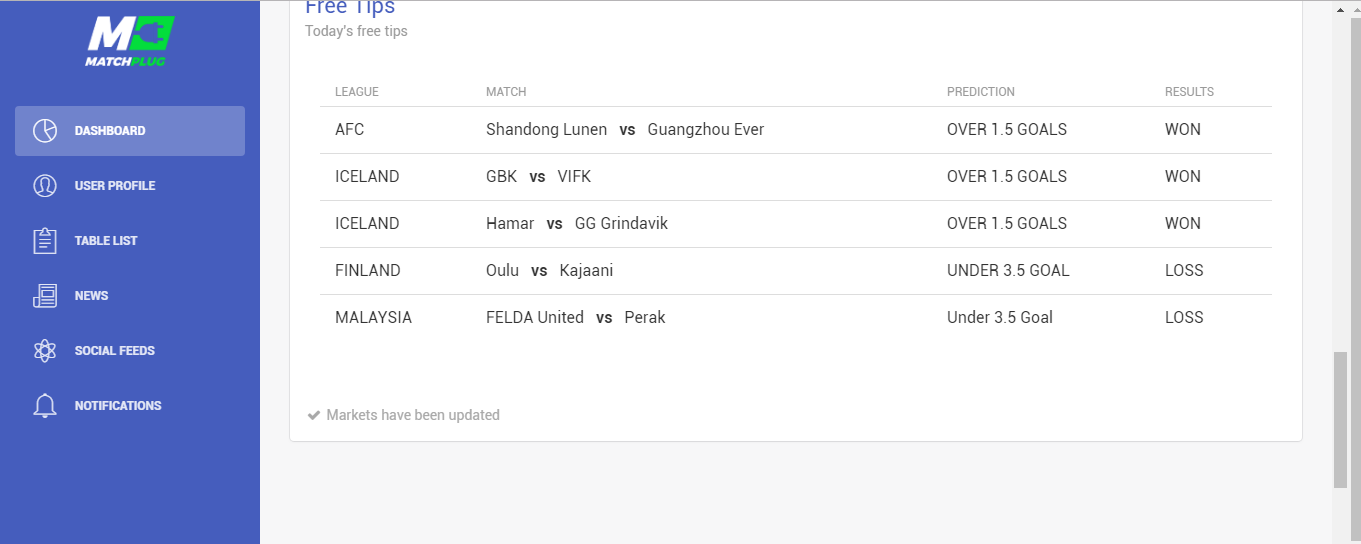This screenshot has width=1361, height=544.
Task: Click the News newspaper icon
Action: pyautogui.click(x=44, y=296)
